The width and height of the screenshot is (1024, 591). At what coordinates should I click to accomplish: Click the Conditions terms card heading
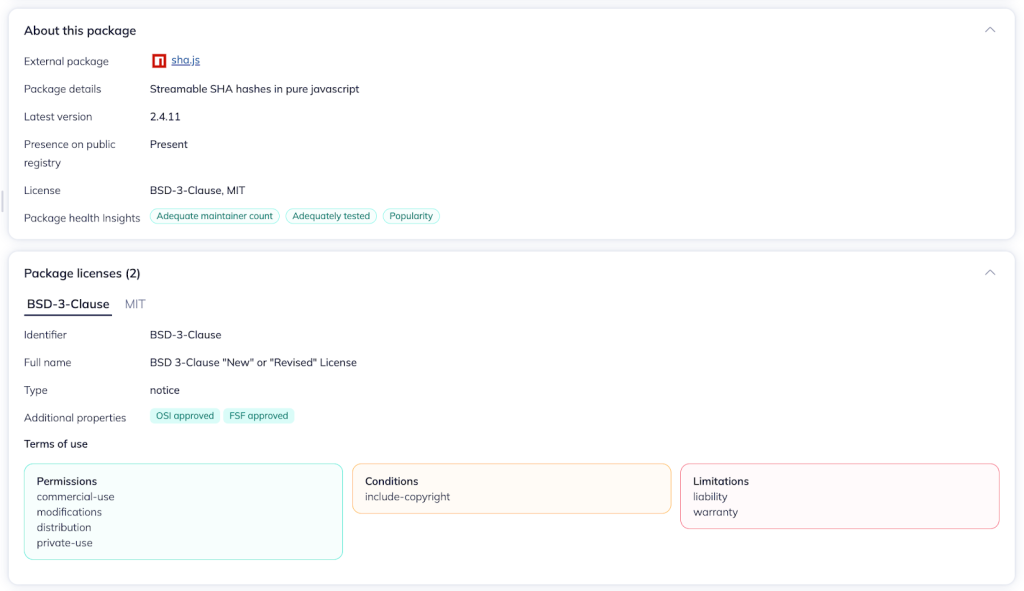point(391,481)
